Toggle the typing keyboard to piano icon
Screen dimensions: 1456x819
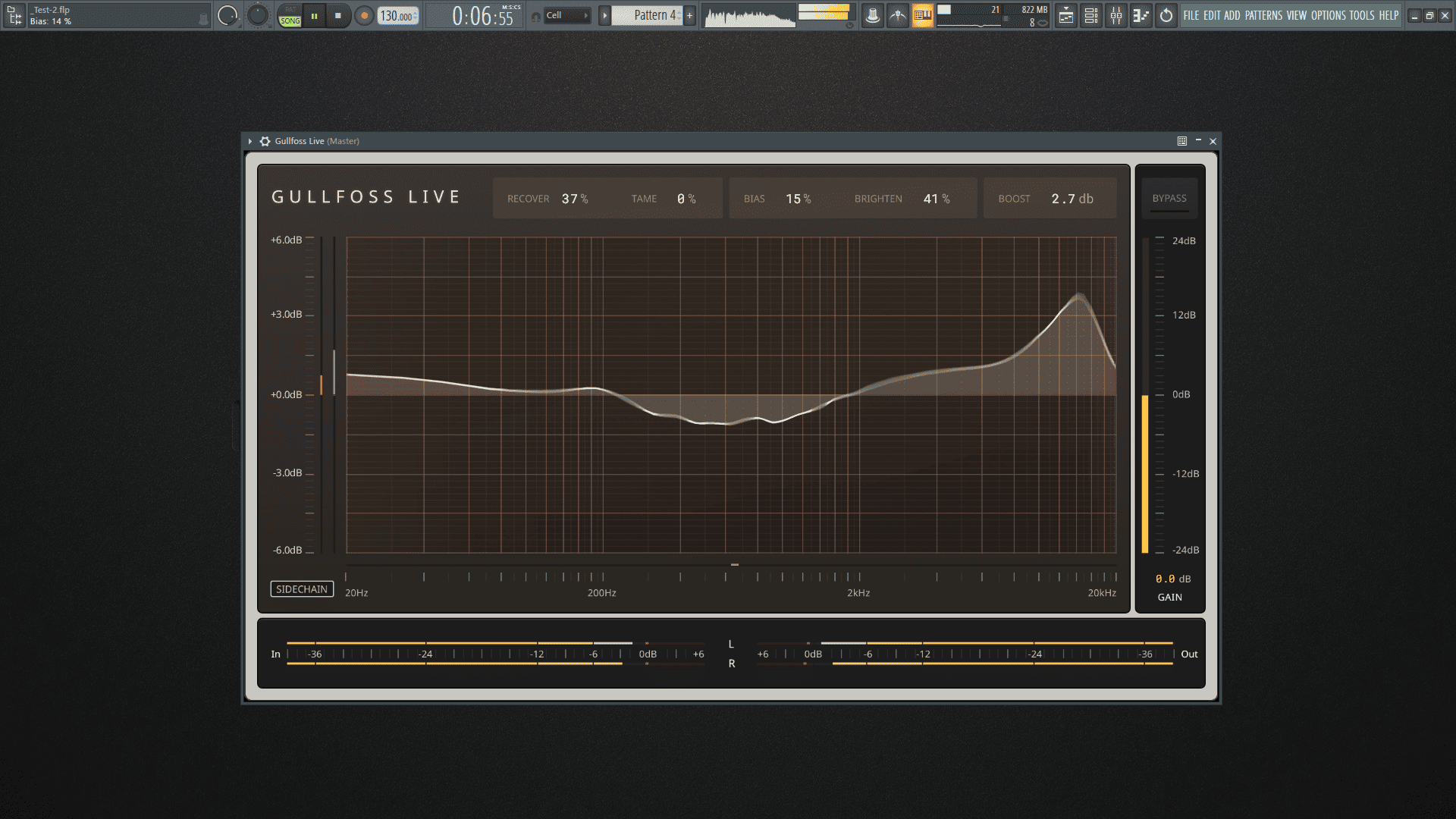point(923,15)
